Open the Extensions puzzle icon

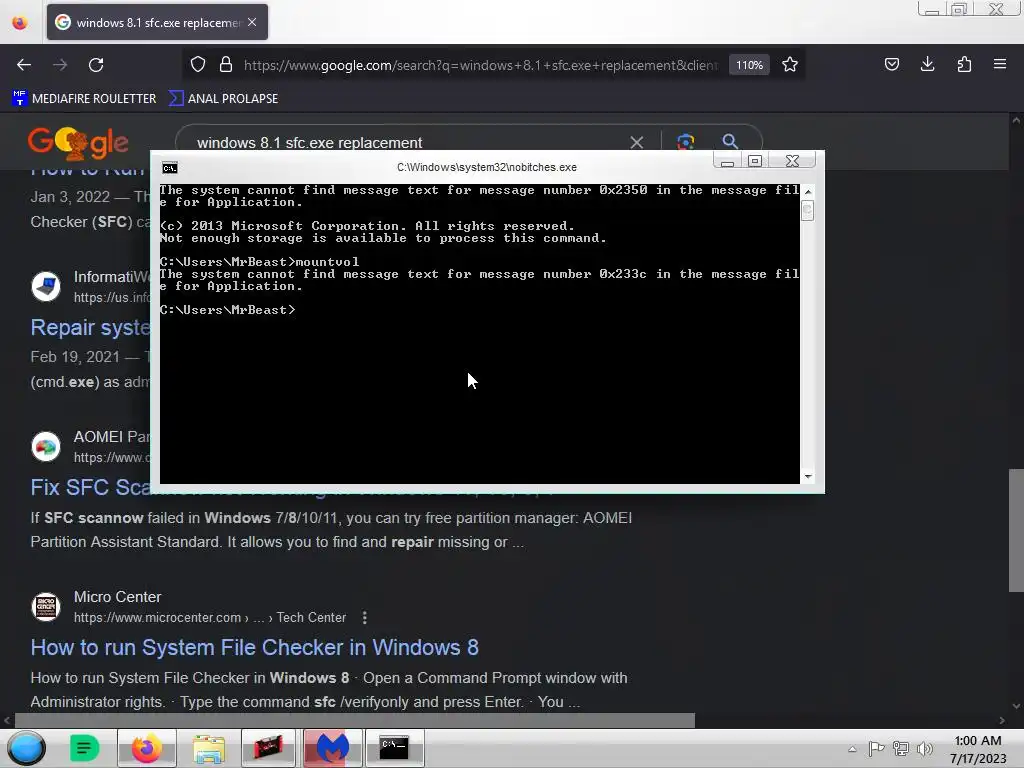pyautogui.click(x=964, y=64)
